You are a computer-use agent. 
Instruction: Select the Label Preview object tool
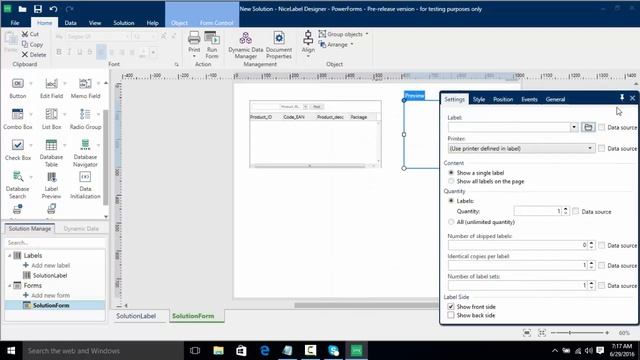click(x=51, y=185)
